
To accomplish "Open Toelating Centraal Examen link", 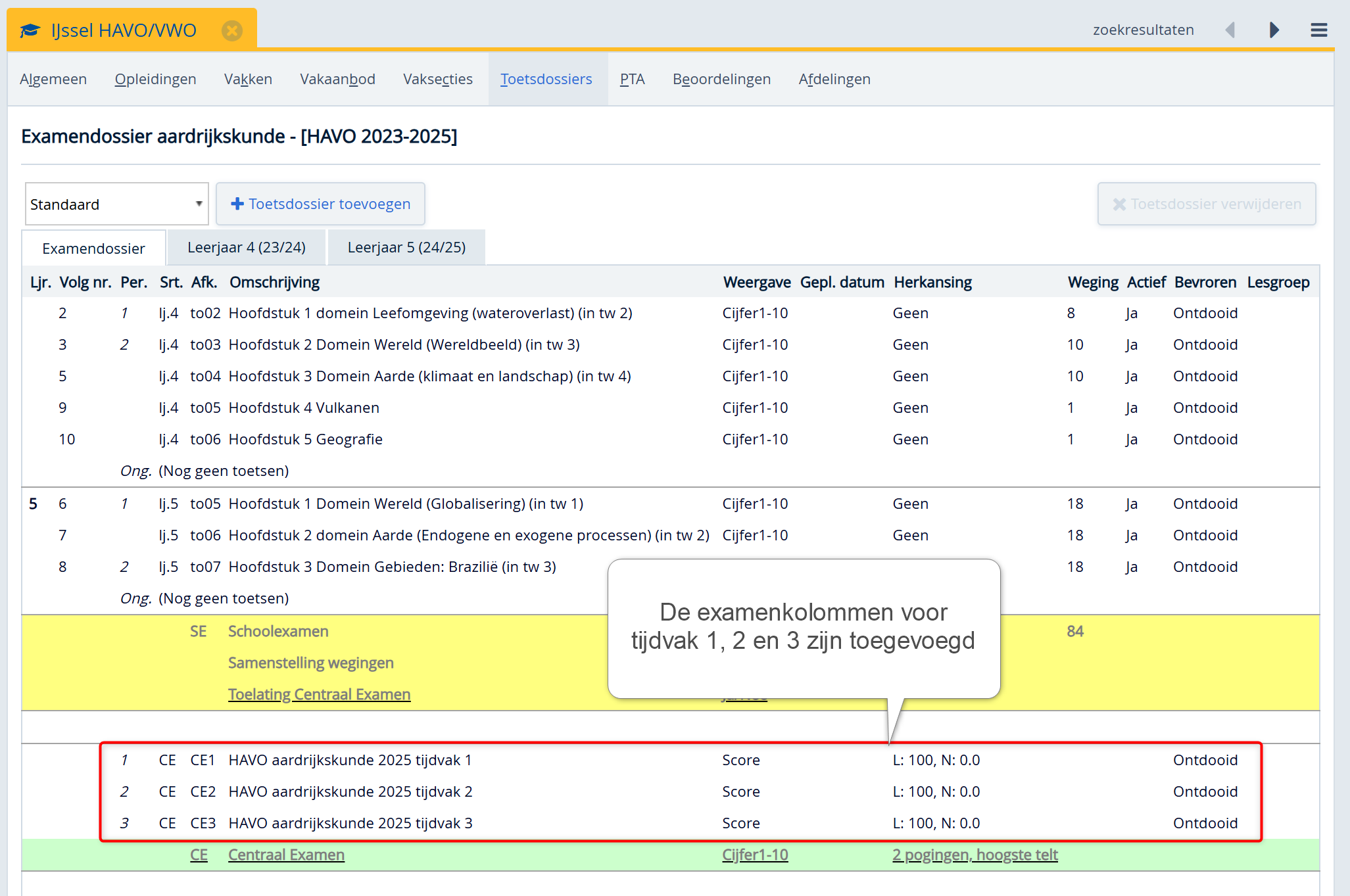I will 319,695.
